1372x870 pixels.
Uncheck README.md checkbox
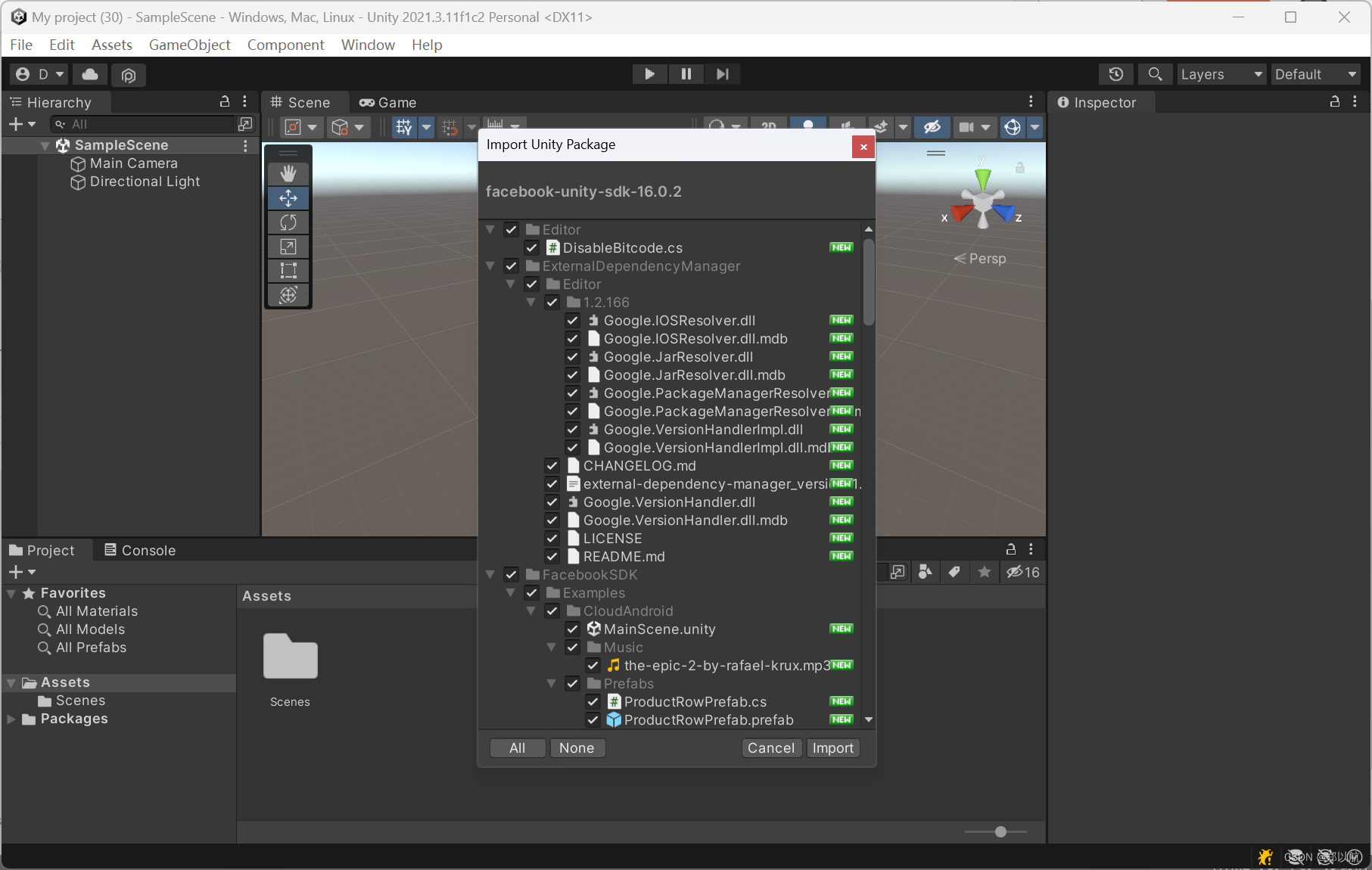click(552, 557)
